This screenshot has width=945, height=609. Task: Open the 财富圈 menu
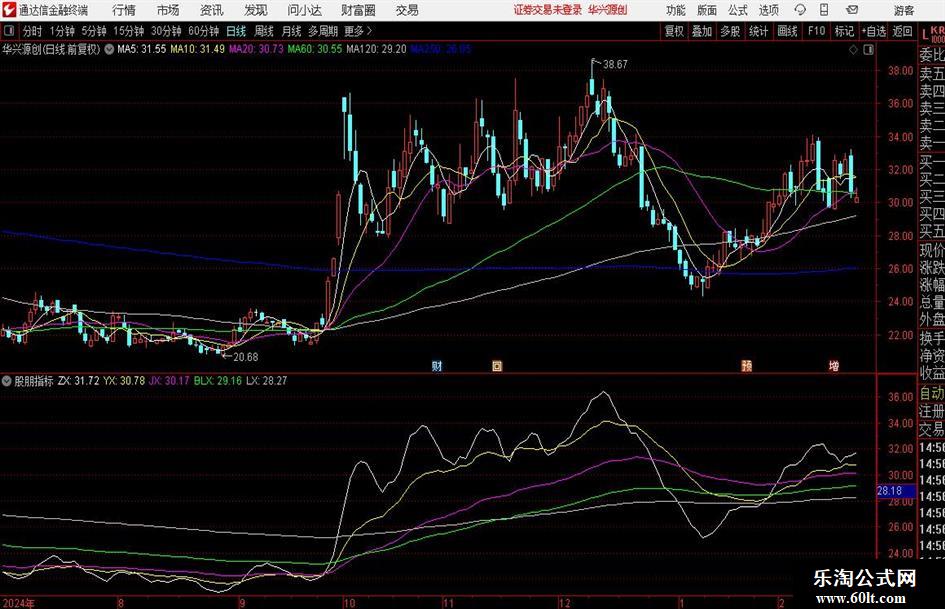(x=358, y=10)
